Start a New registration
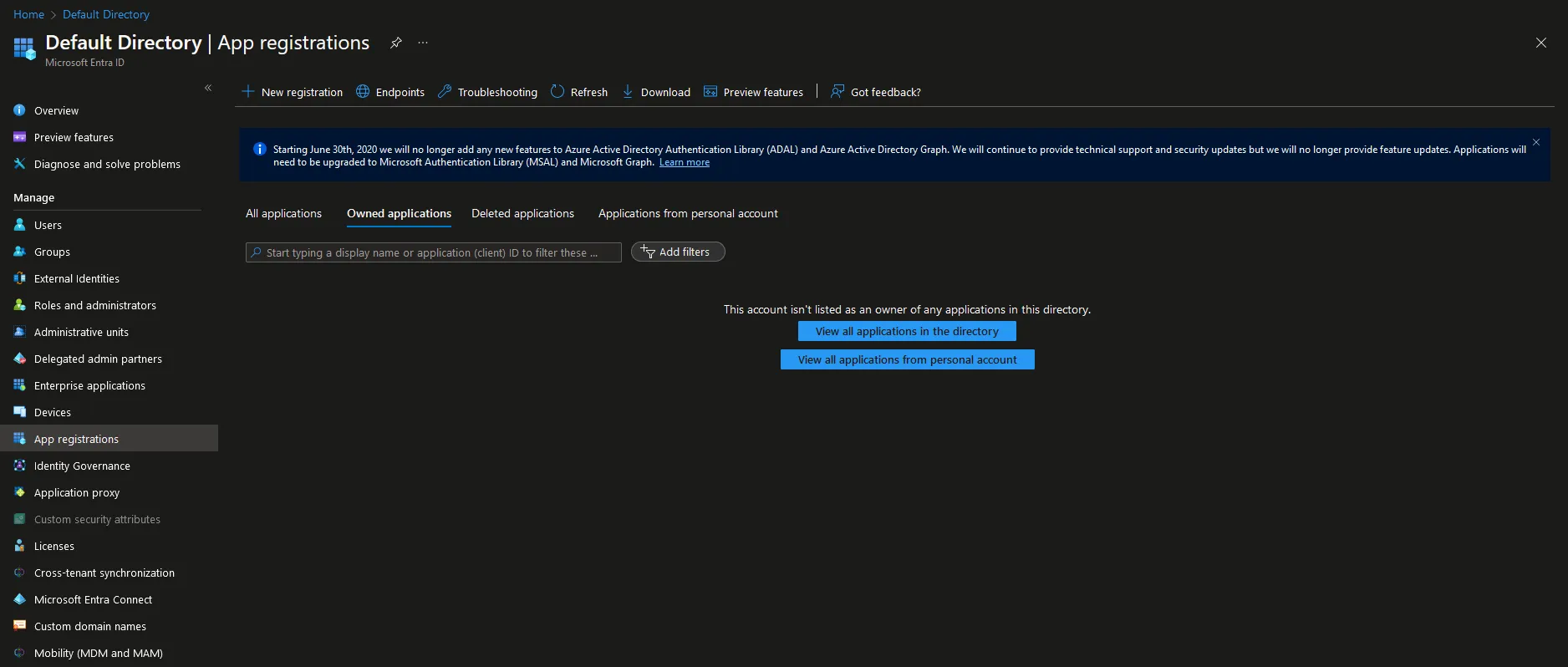The image size is (1568, 667). pyautogui.click(x=293, y=92)
